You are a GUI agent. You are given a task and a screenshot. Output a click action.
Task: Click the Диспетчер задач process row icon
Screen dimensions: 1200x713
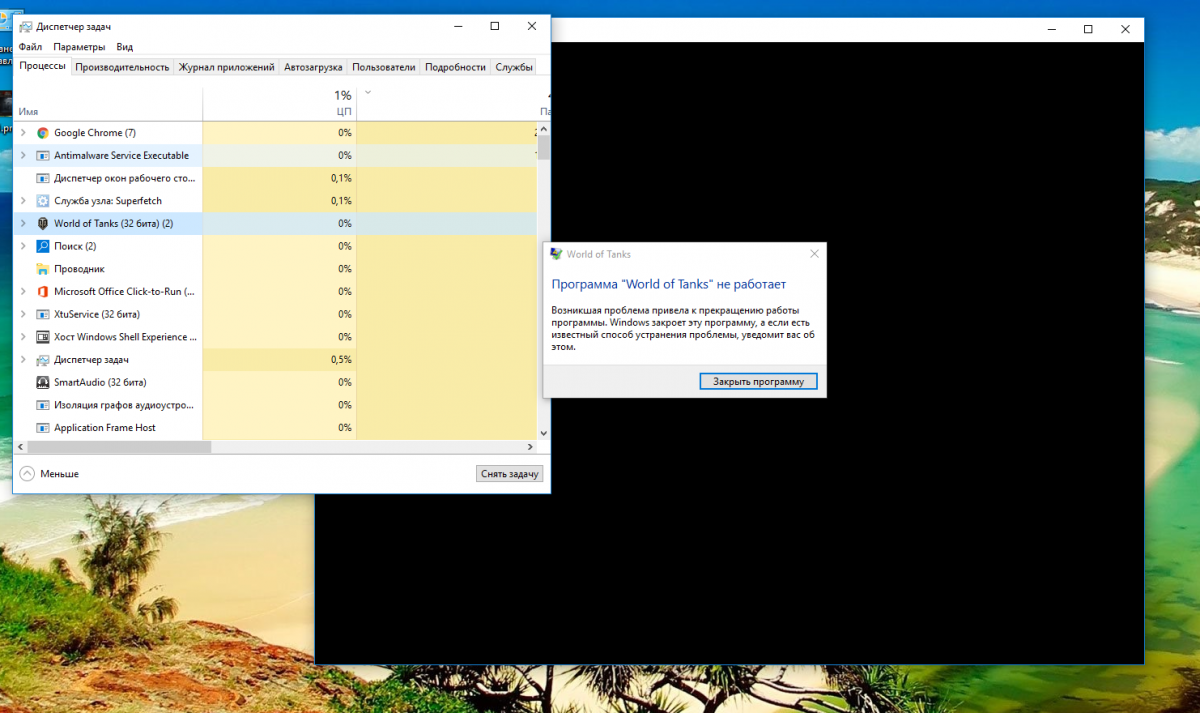[43, 360]
